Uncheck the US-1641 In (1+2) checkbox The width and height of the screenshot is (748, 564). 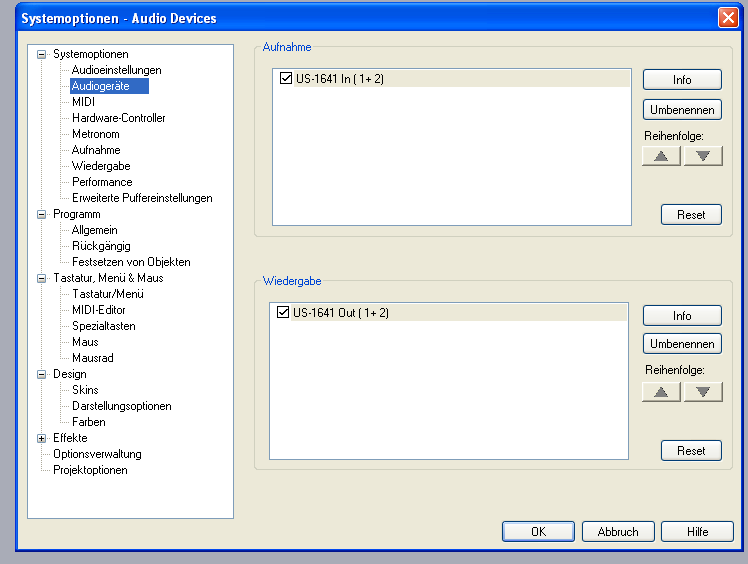[286, 78]
